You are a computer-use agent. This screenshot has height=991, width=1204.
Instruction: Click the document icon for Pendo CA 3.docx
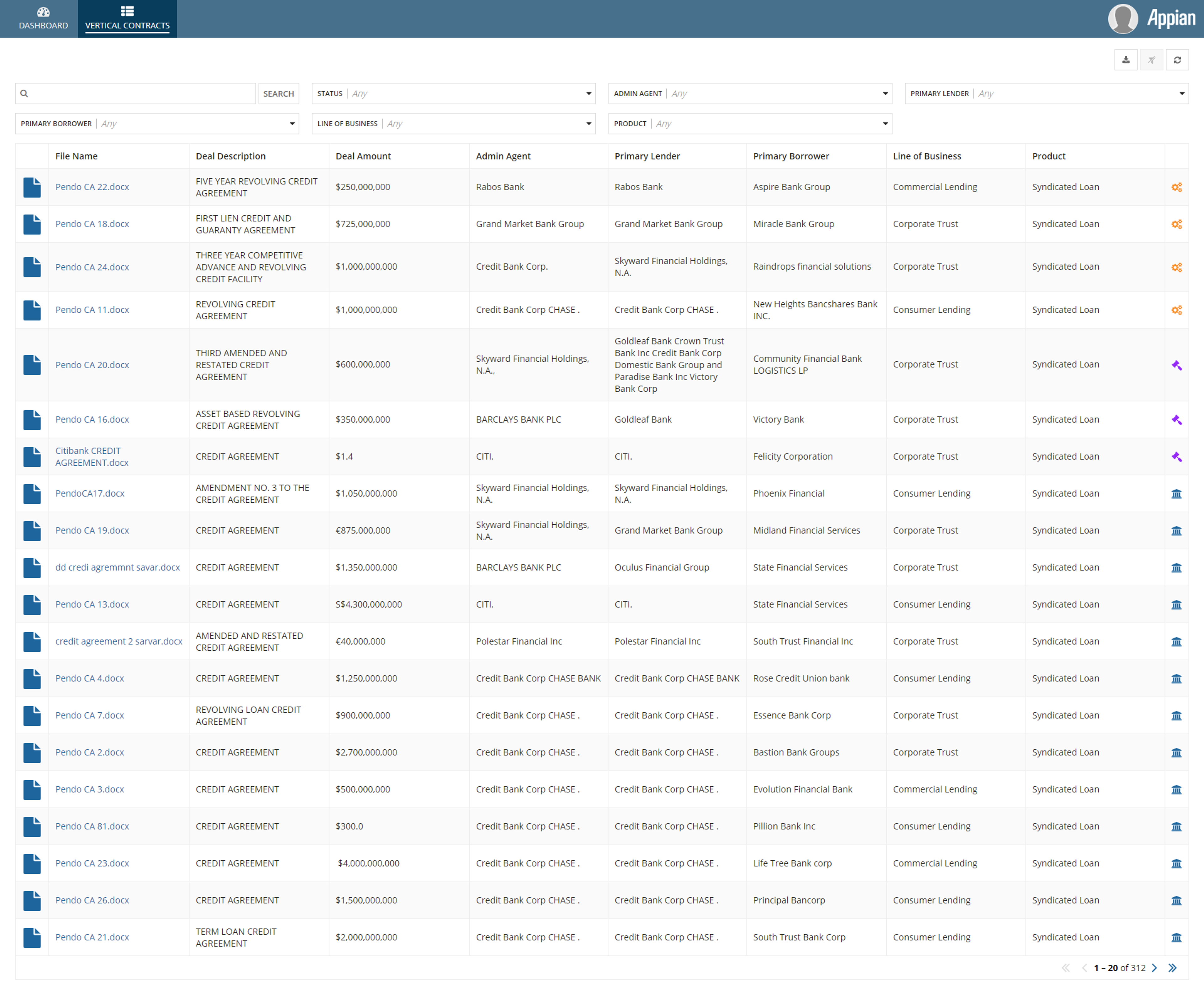(32, 789)
